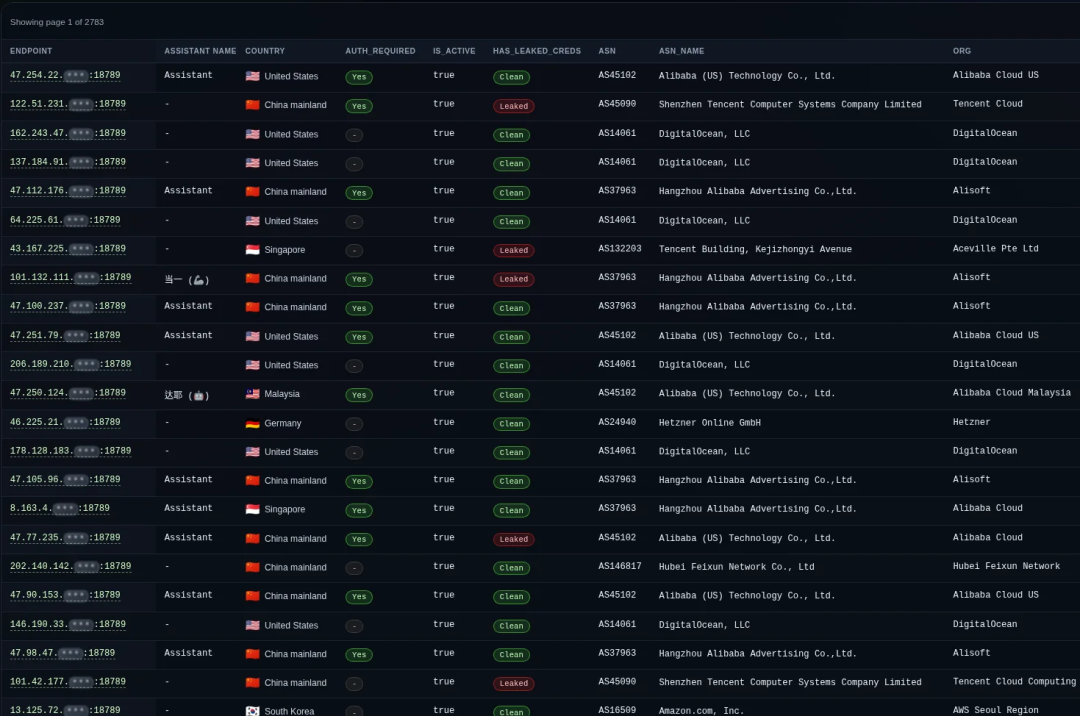
Task: Click the Leaked badge in 47.77.235 row
Action: pos(513,538)
